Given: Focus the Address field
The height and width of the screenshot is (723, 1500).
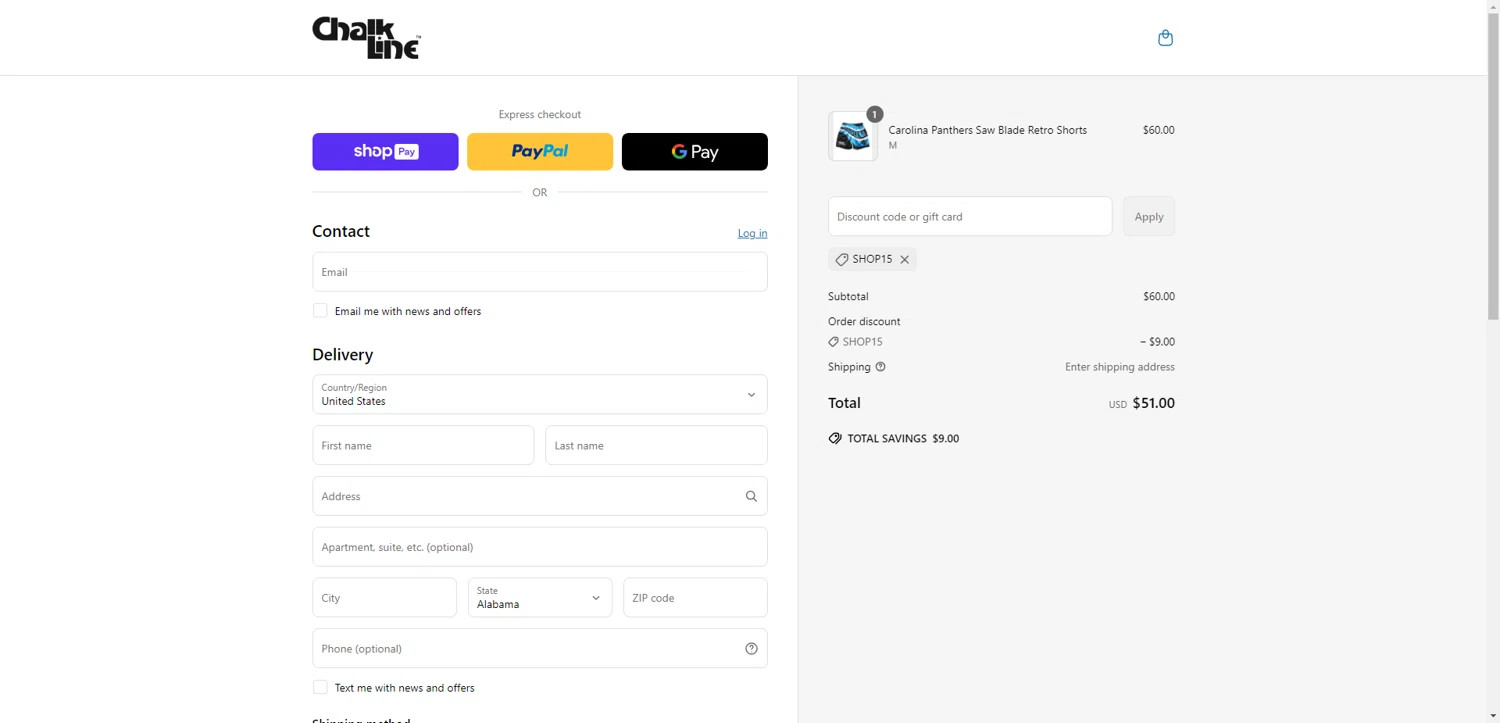Looking at the screenshot, I should pos(540,496).
